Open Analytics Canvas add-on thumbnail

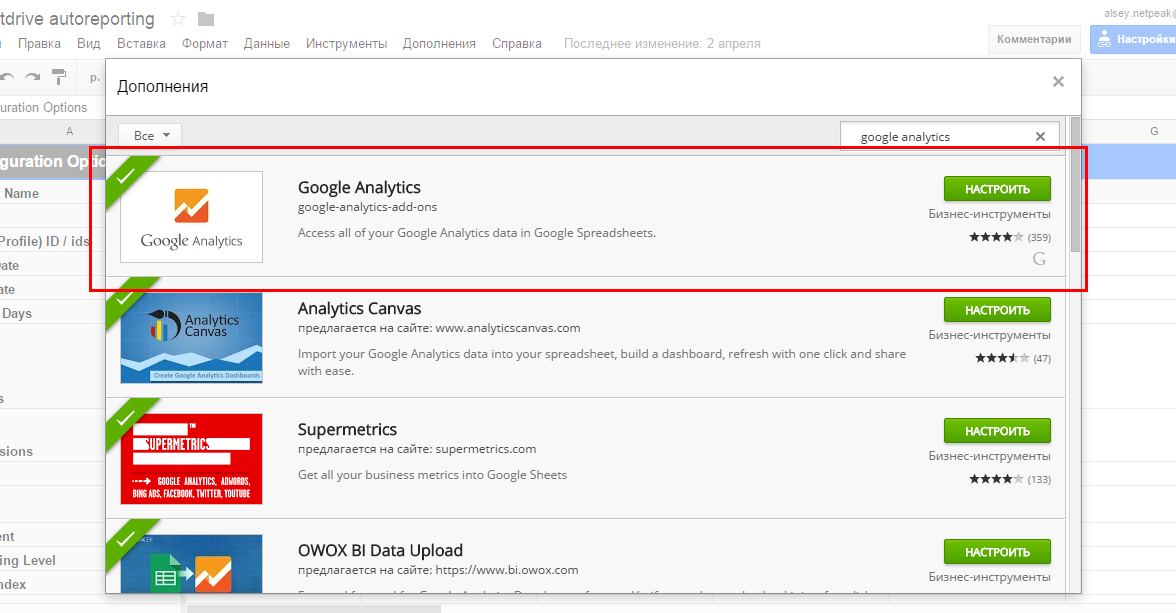pos(191,338)
